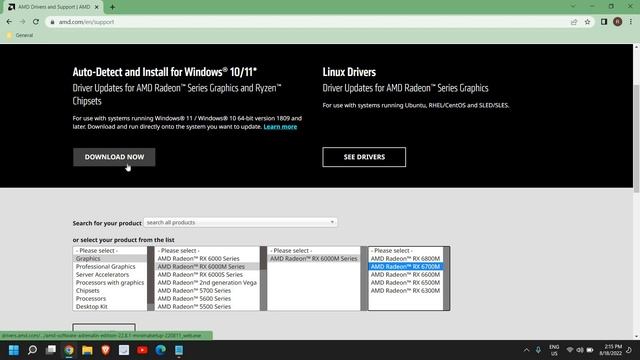Image resolution: width=640 pixels, height=360 pixels.
Task: Open the Chrome three-dot menu
Action: (x=631, y=22)
